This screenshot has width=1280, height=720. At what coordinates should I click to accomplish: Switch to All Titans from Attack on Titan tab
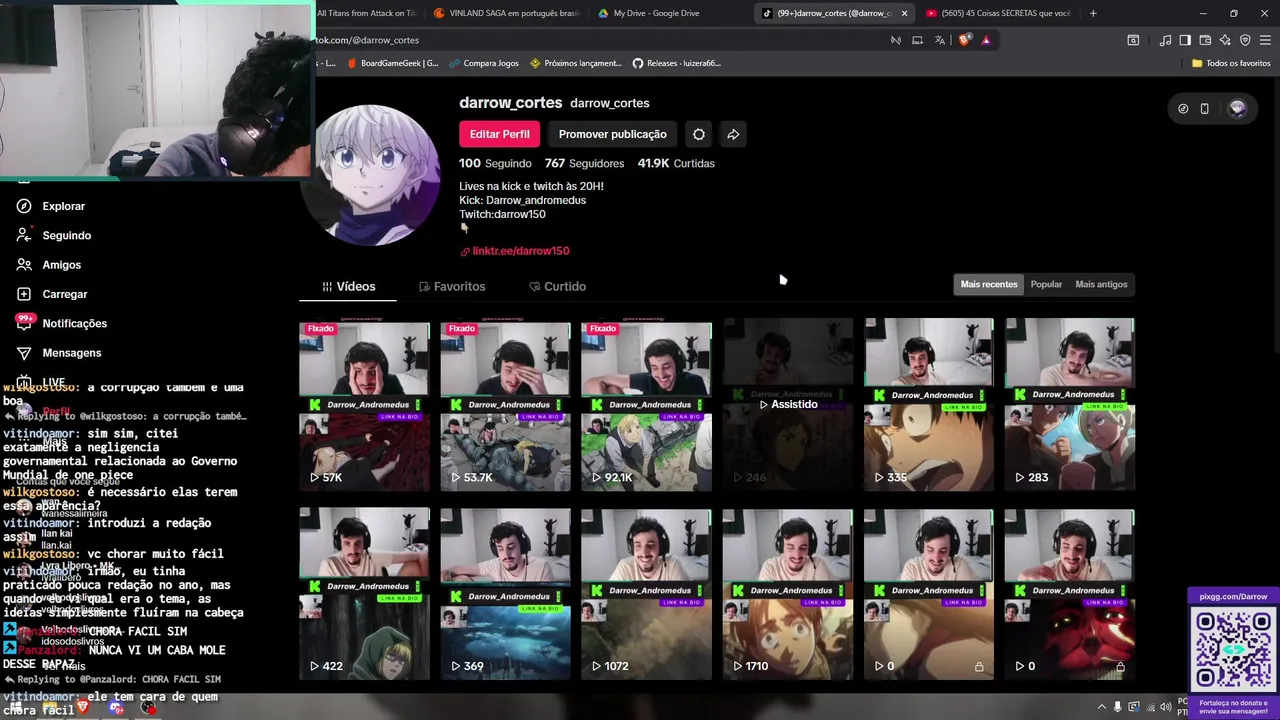(365, 13)
